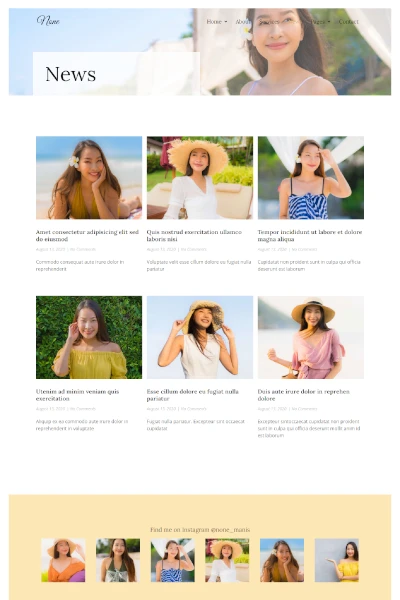This screenshot has width=400, height=600.
Task: Open the Services menu item
Action: (269, 22)
